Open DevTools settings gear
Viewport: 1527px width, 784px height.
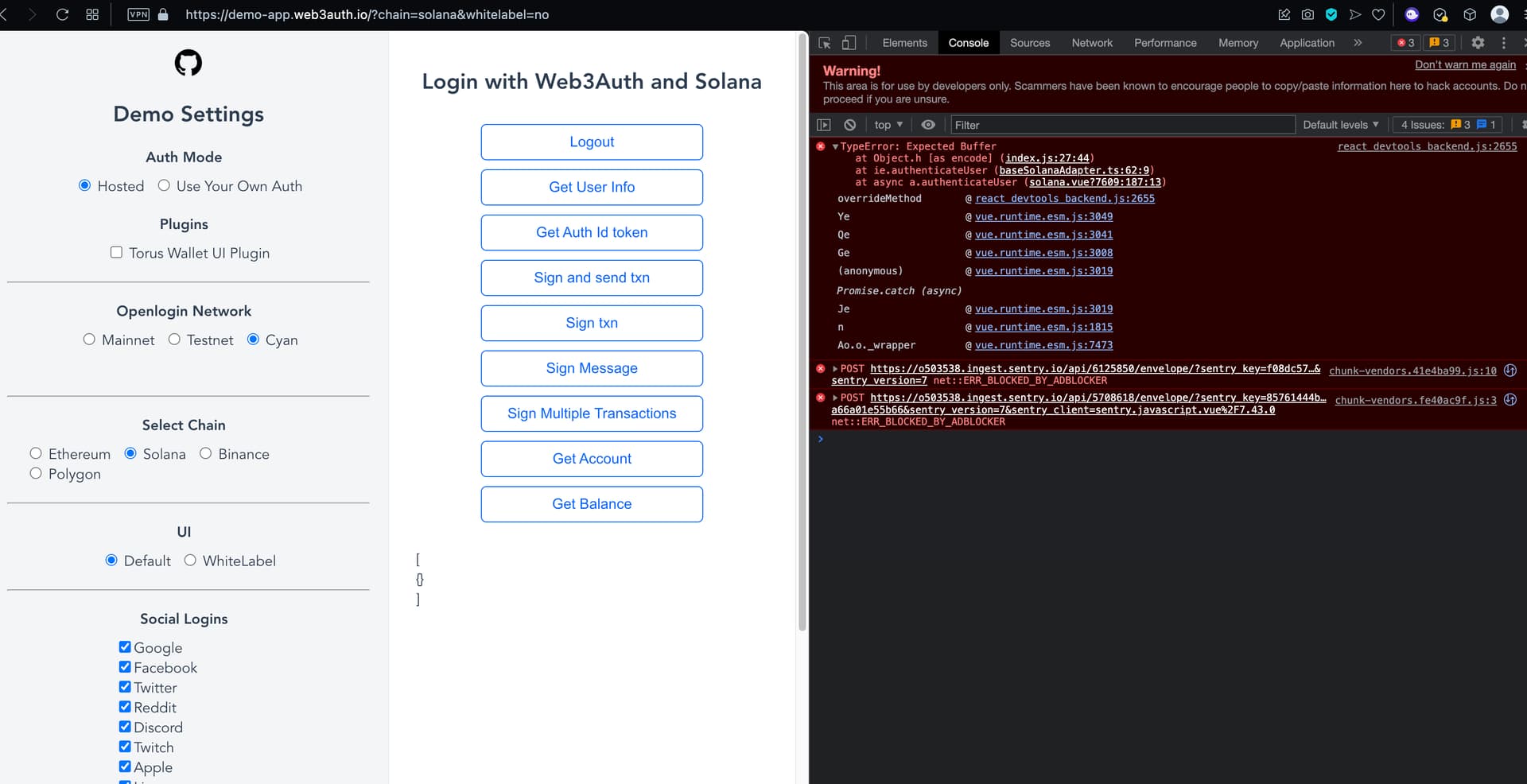coord(1478,43)
